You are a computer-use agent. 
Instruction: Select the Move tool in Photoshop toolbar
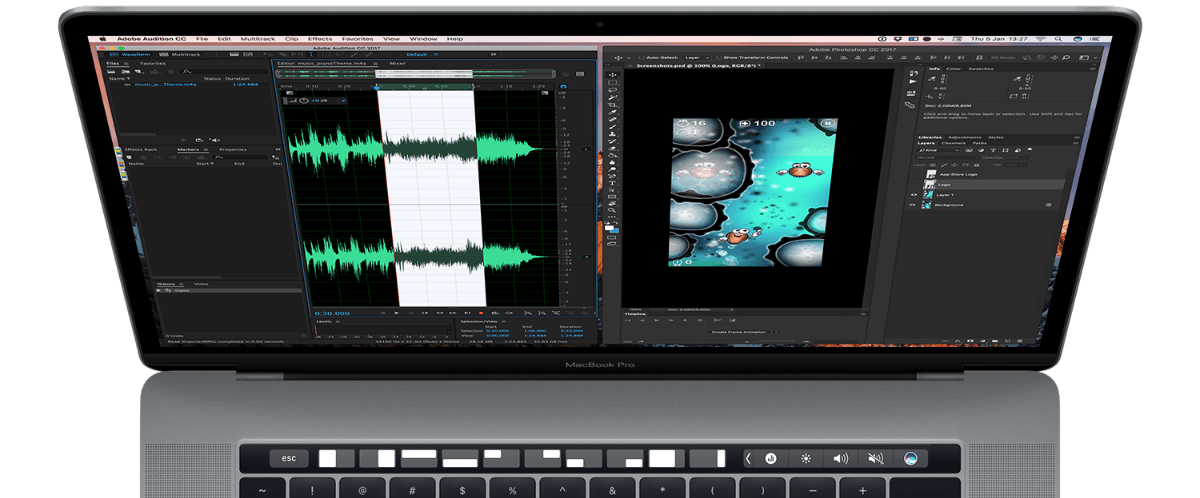tap(612, 74)
